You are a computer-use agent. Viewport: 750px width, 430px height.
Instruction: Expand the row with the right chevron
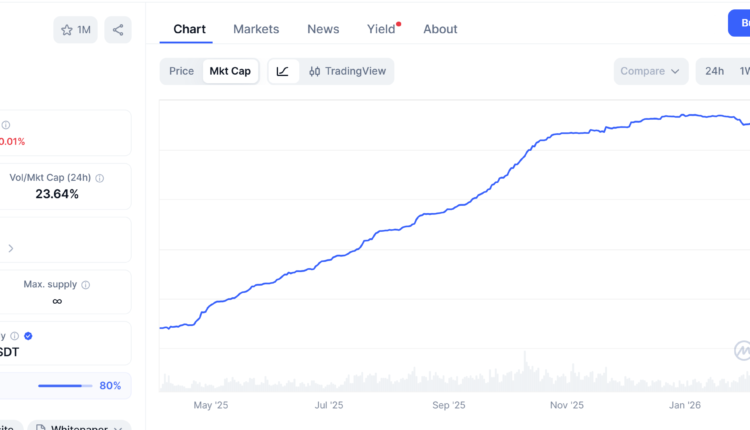(x=11, y=248)
